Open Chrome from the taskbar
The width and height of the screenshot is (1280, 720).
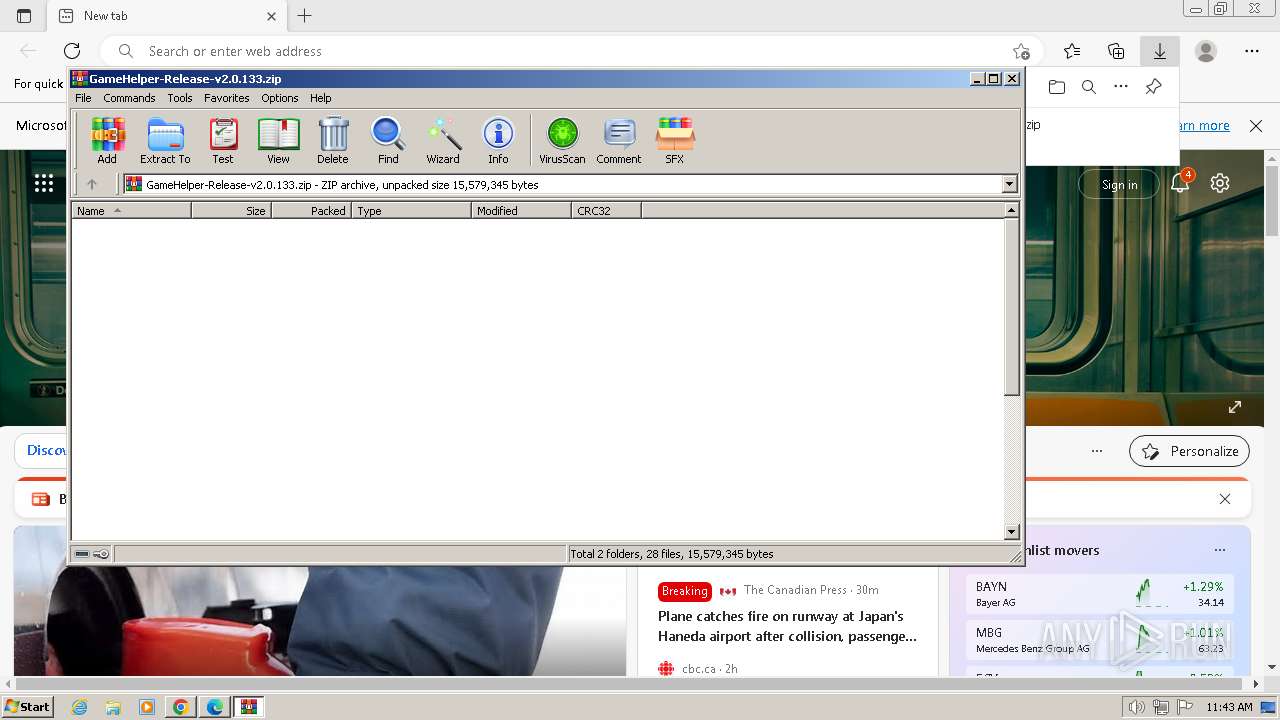click(x=181, y=707)
